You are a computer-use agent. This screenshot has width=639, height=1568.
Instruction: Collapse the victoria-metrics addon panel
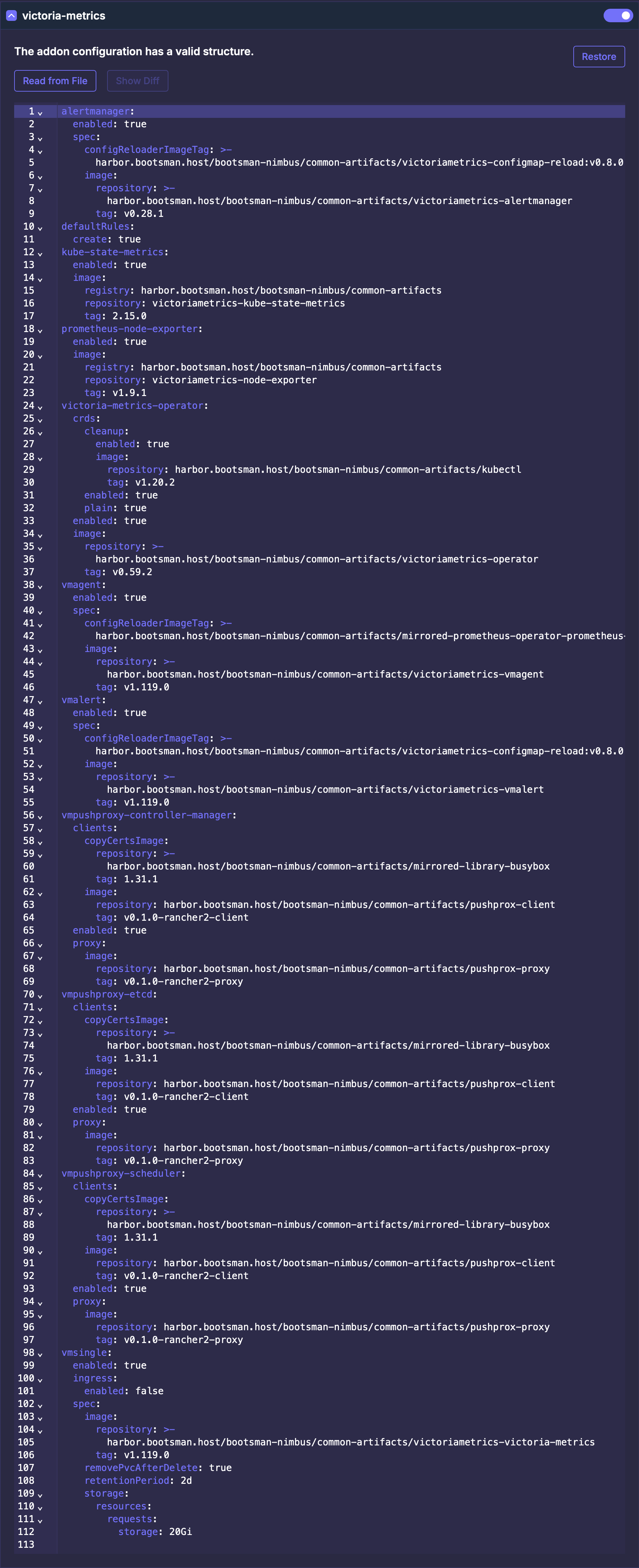click(11, 16)
